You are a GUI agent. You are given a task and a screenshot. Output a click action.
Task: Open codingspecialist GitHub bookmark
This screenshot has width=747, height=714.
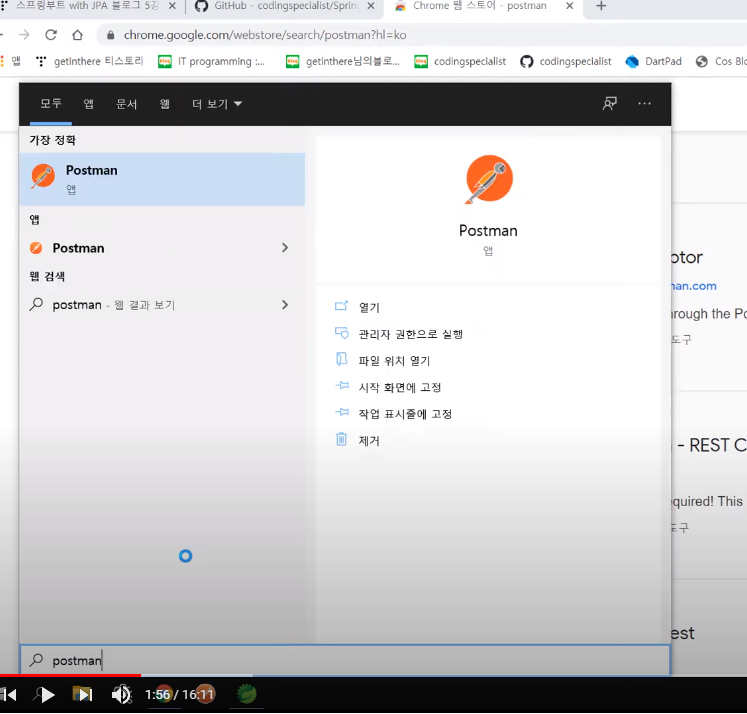(x=566, y=61)
